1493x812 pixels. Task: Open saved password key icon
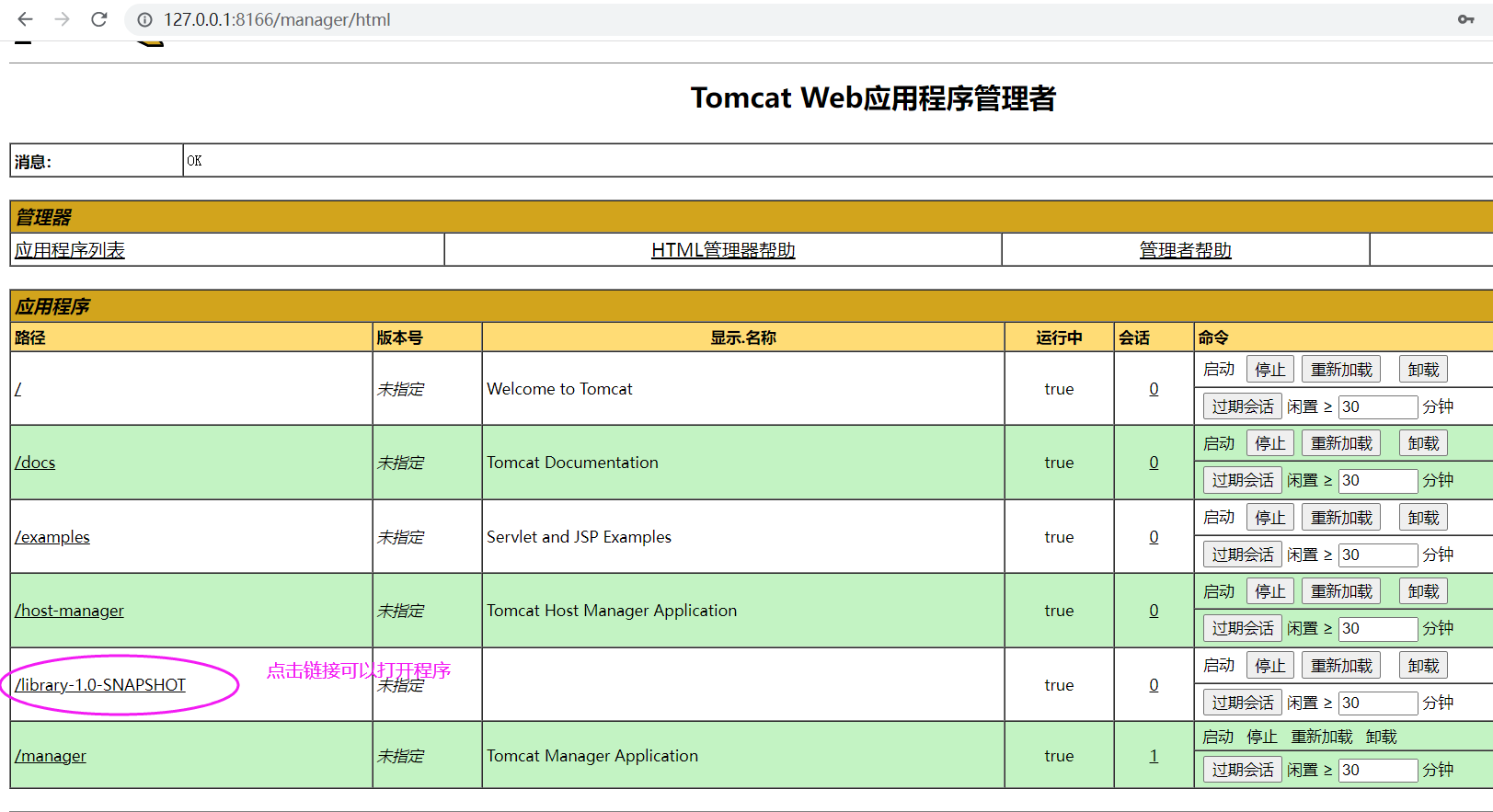coord(1465,19)
